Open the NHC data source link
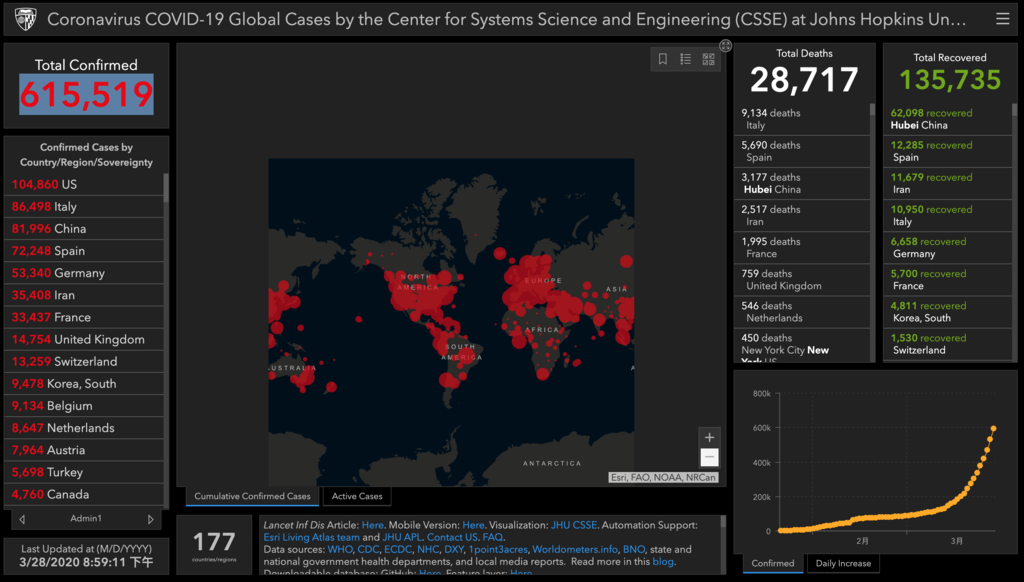Viewport: 1024px width, 582px height. pyautogui.click(x=428, y=549)
